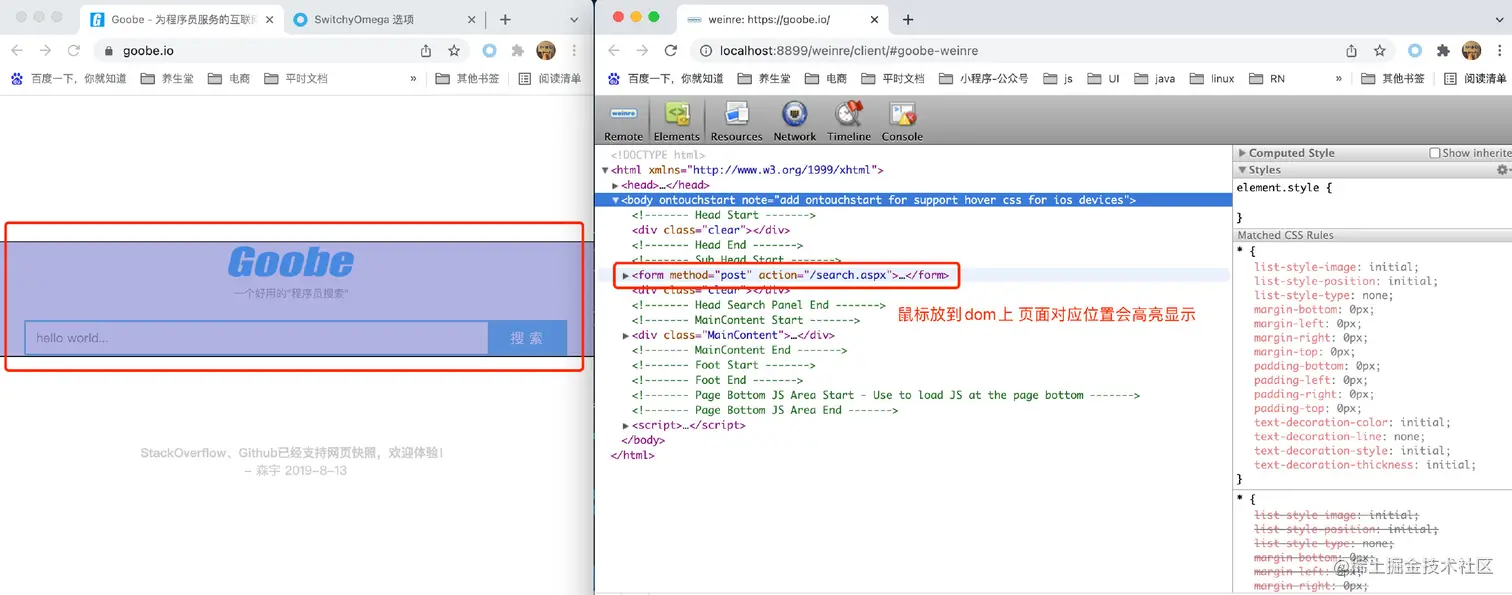Show hidden bookmarks in goobe.io window

click(x=414, y=78)
